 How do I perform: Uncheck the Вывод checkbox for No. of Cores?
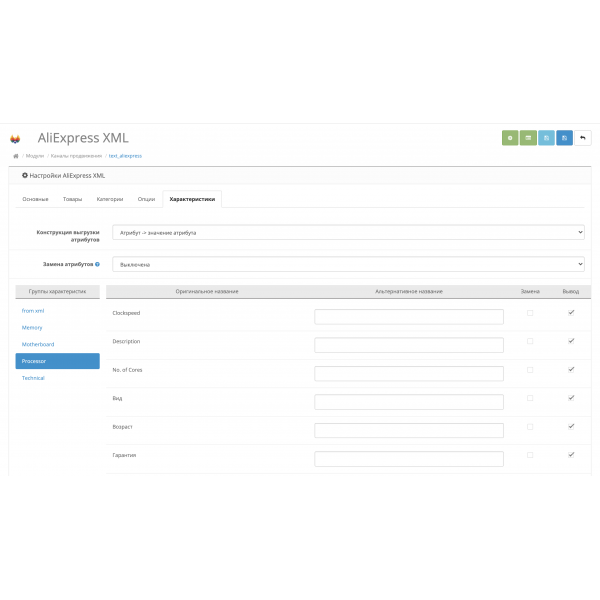pos(571,369)
